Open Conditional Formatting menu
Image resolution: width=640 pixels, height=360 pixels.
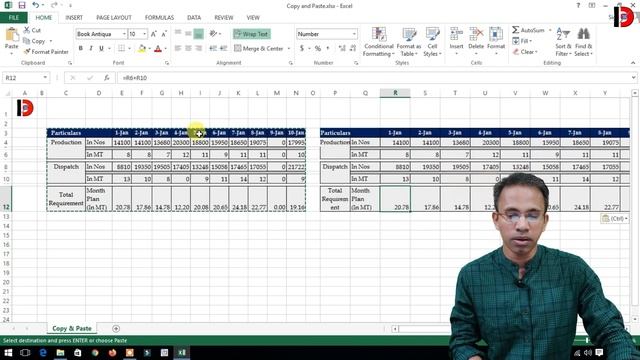point(379,42)
